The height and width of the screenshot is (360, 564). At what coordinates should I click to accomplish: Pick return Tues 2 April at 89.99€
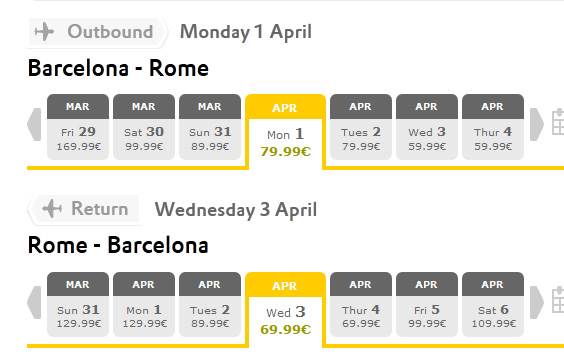tap(210, 305)
